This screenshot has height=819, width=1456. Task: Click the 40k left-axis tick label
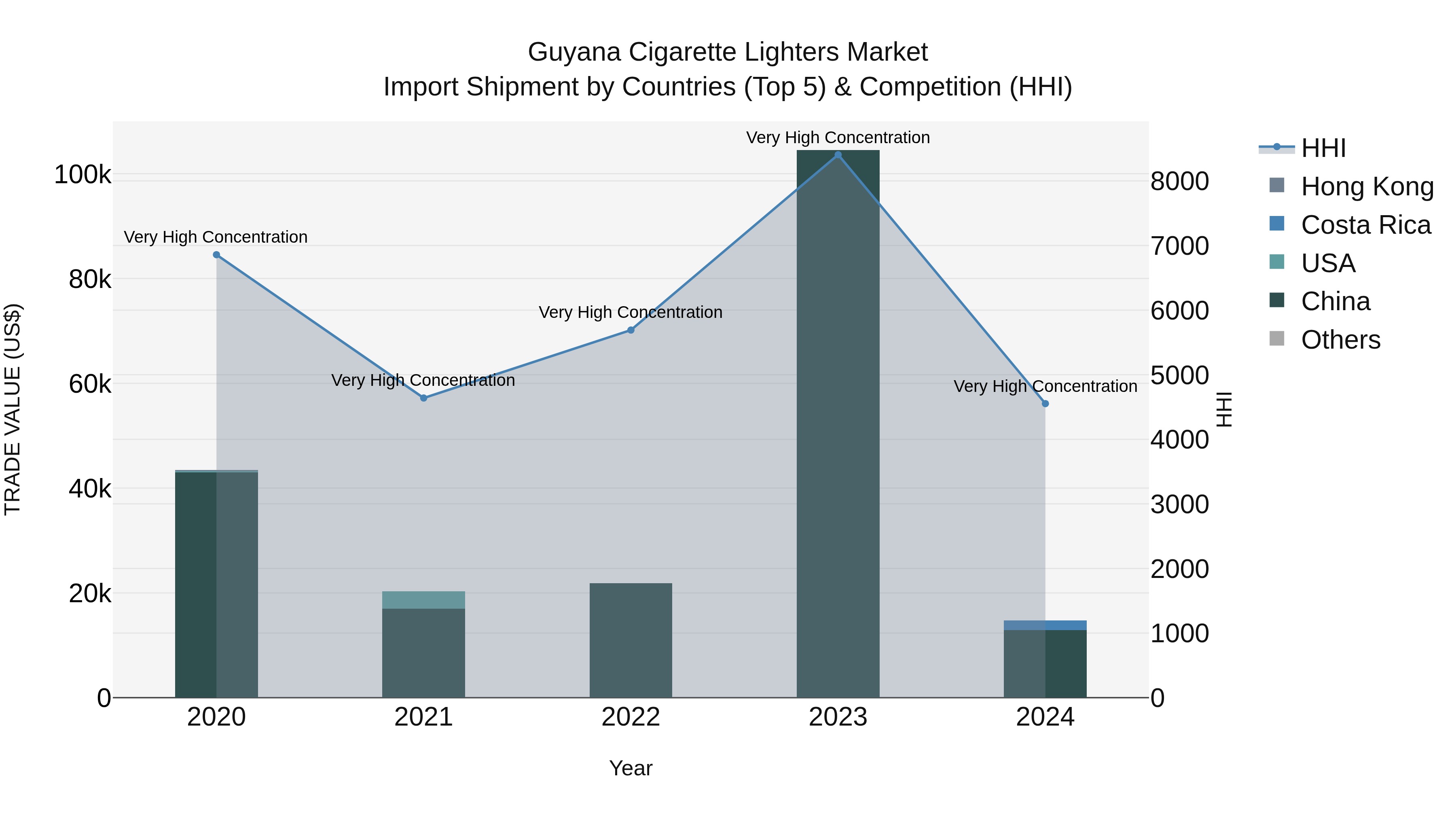click(x=90, y=489)
